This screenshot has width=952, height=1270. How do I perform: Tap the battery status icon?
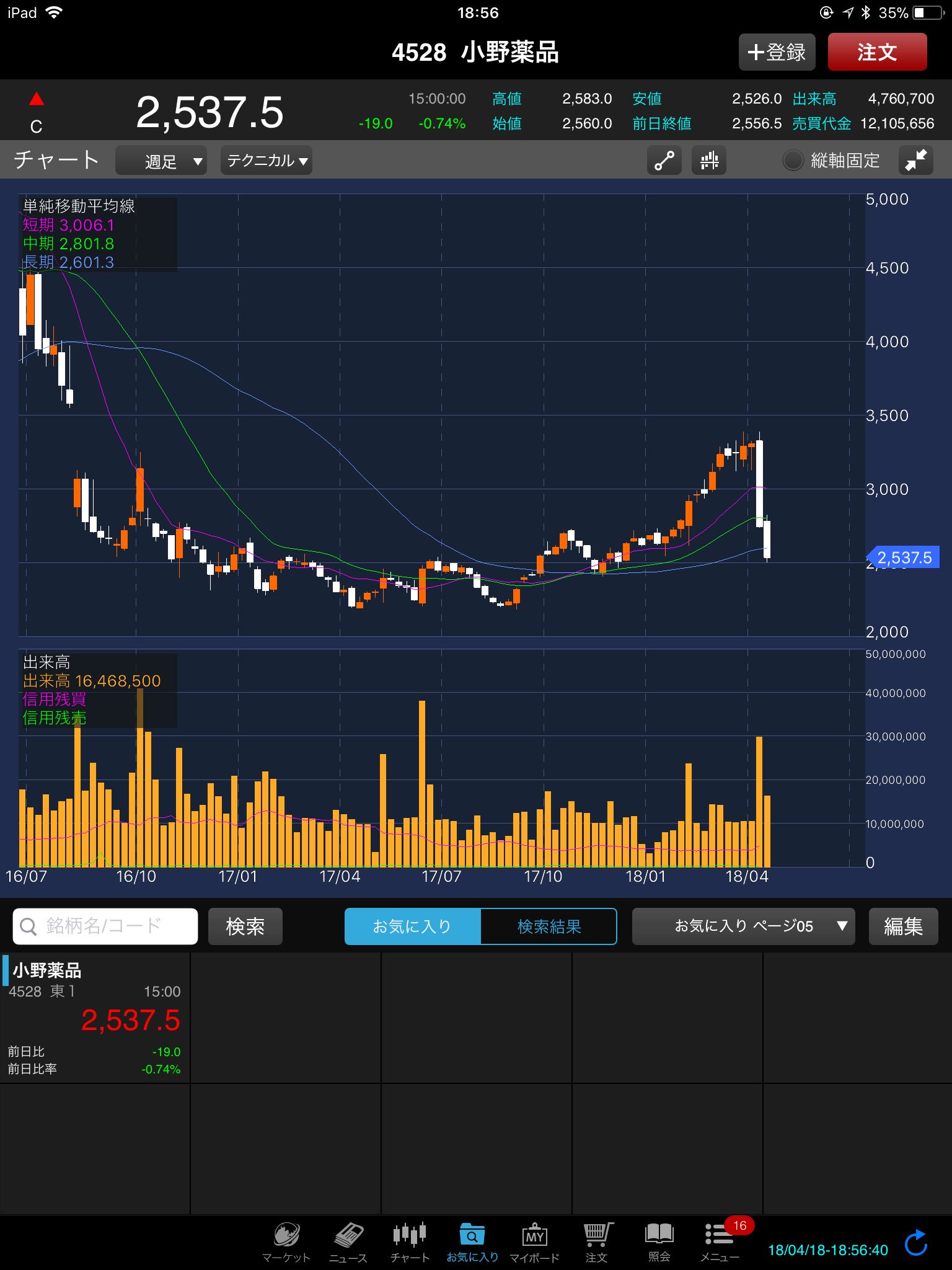point(927,12)
